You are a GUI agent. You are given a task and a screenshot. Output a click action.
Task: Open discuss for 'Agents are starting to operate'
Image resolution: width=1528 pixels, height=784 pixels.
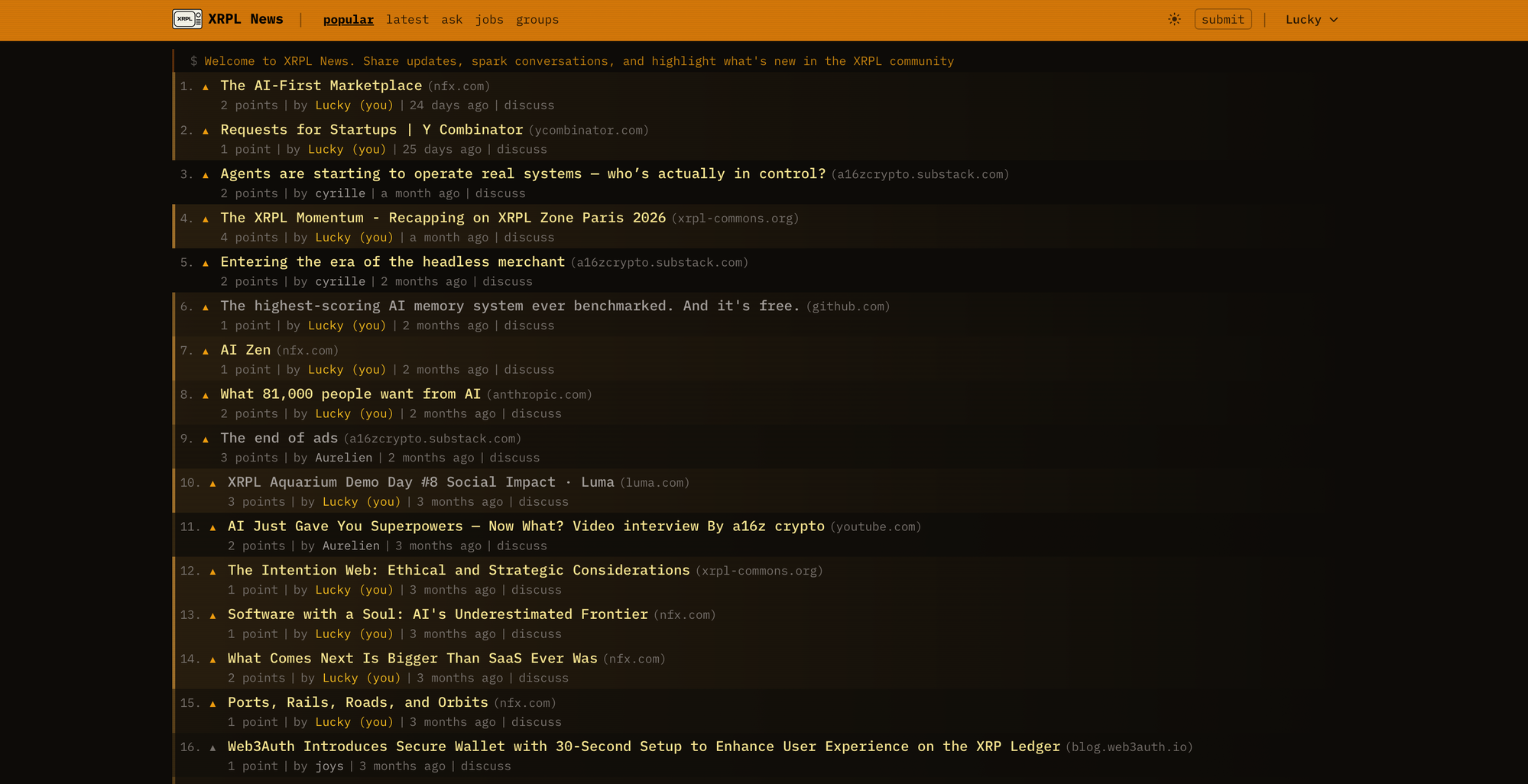tap(501, 193)
